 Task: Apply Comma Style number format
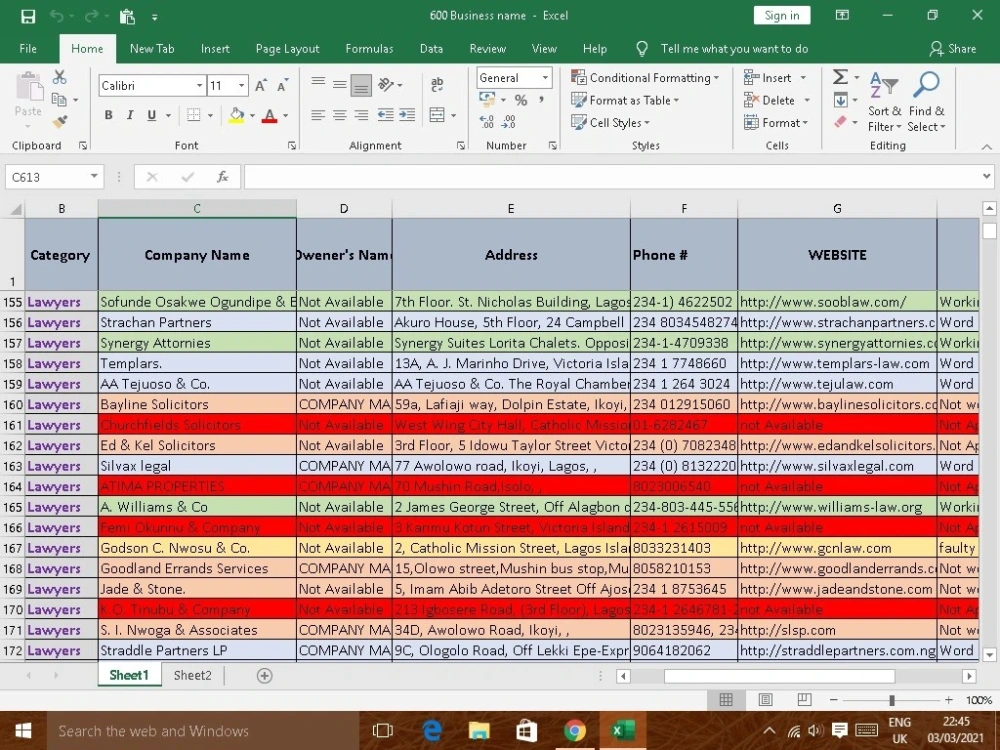tap(541, 100)
